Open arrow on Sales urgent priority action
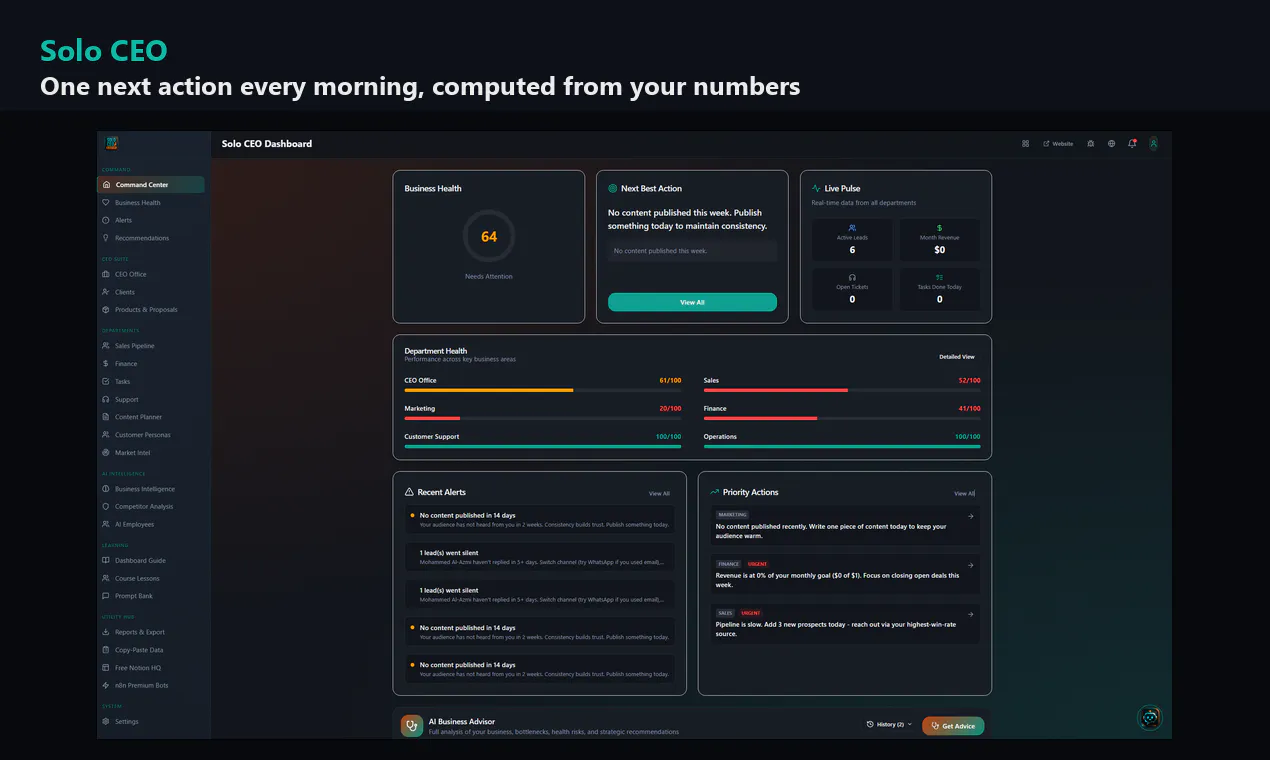Image resolution: width=1270 pixels, height=760 pixels. tap(970, 614)
